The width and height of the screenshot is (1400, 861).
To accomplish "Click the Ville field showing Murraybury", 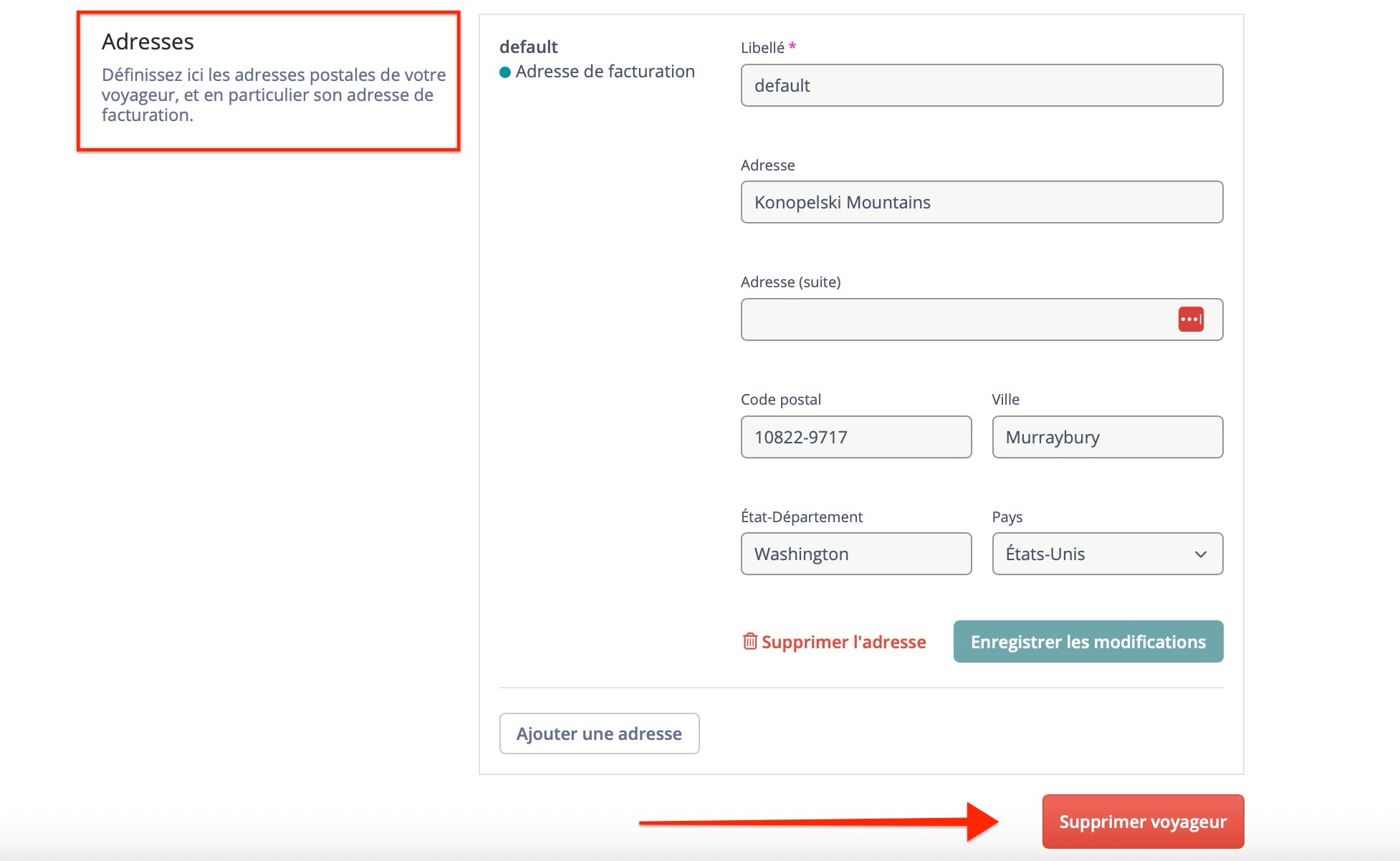I will point(1107,437).
